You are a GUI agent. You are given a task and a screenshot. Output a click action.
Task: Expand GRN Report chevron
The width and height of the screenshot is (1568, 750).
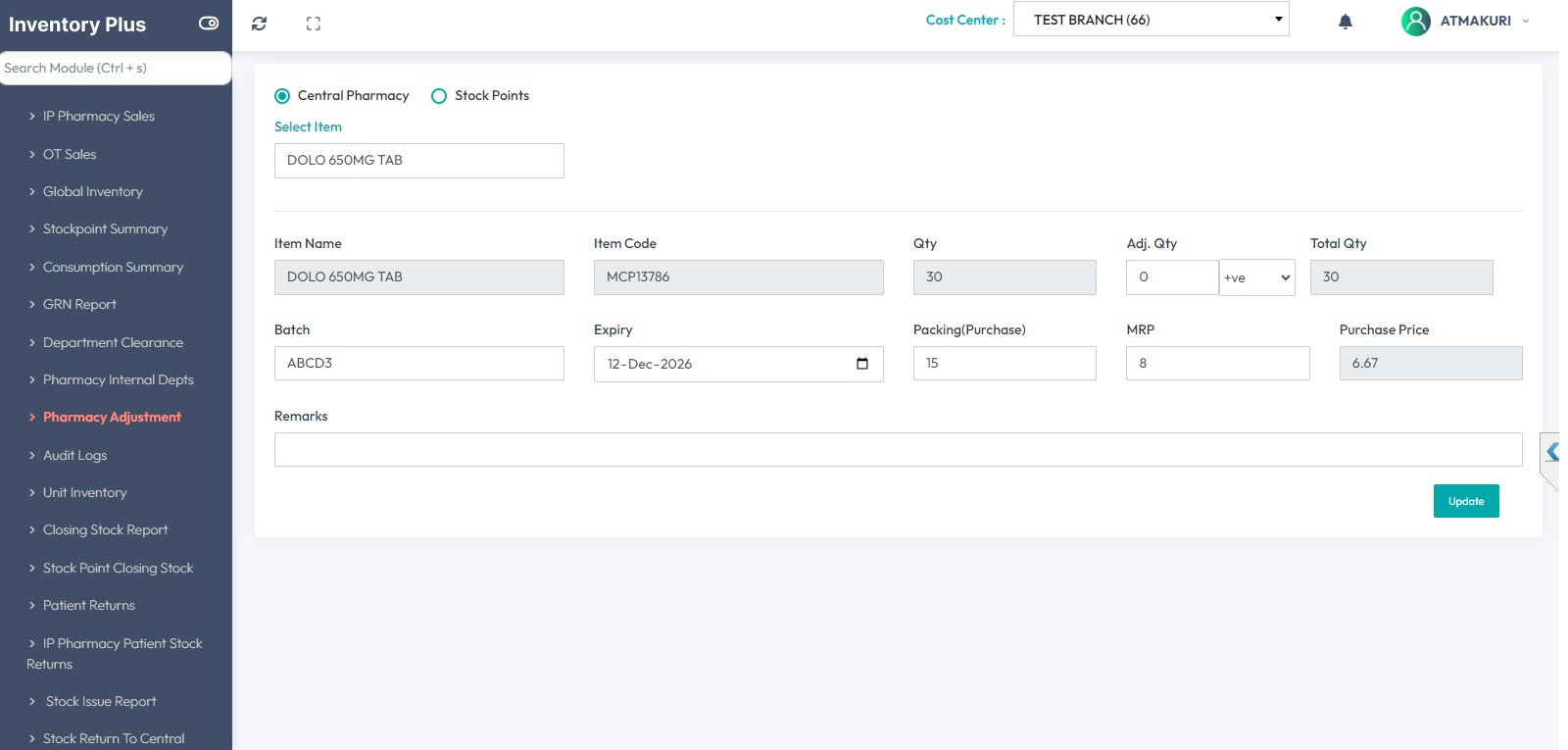(x=32, y=305)
